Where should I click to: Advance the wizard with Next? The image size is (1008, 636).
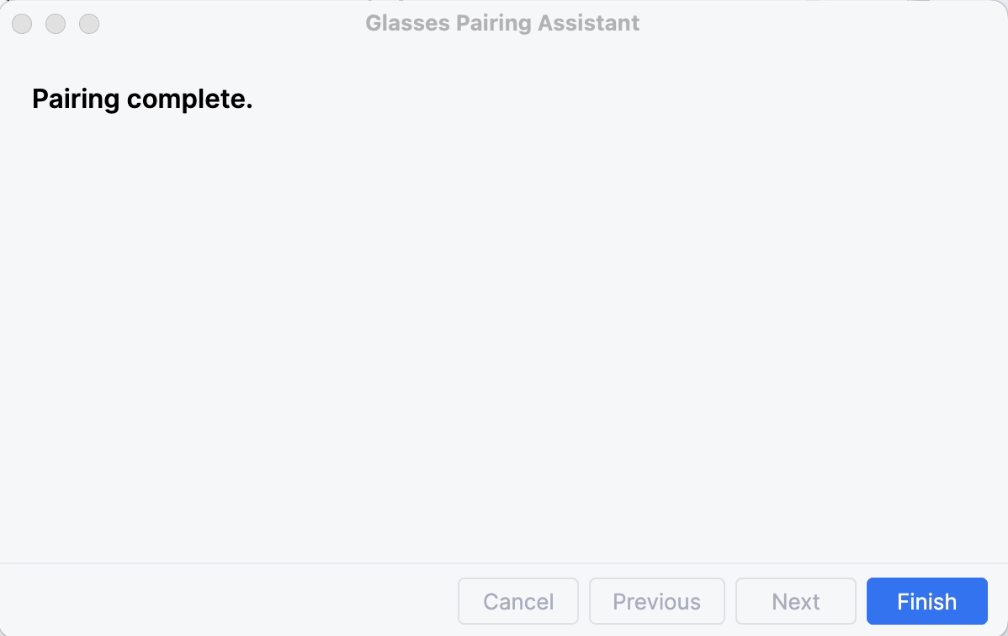[x=795, y=601]
